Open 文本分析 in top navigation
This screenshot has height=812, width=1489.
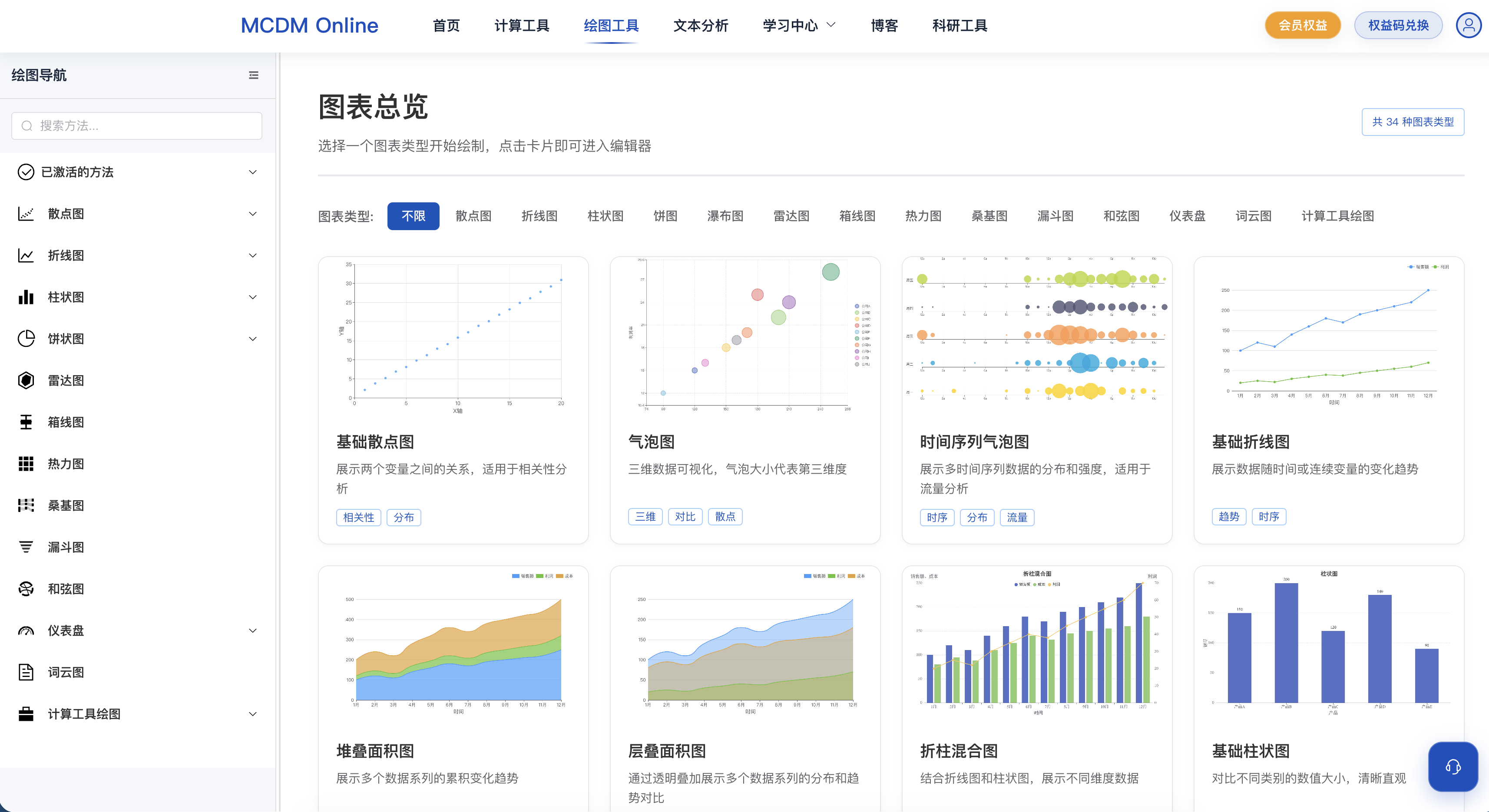click(x=701, y=26)
